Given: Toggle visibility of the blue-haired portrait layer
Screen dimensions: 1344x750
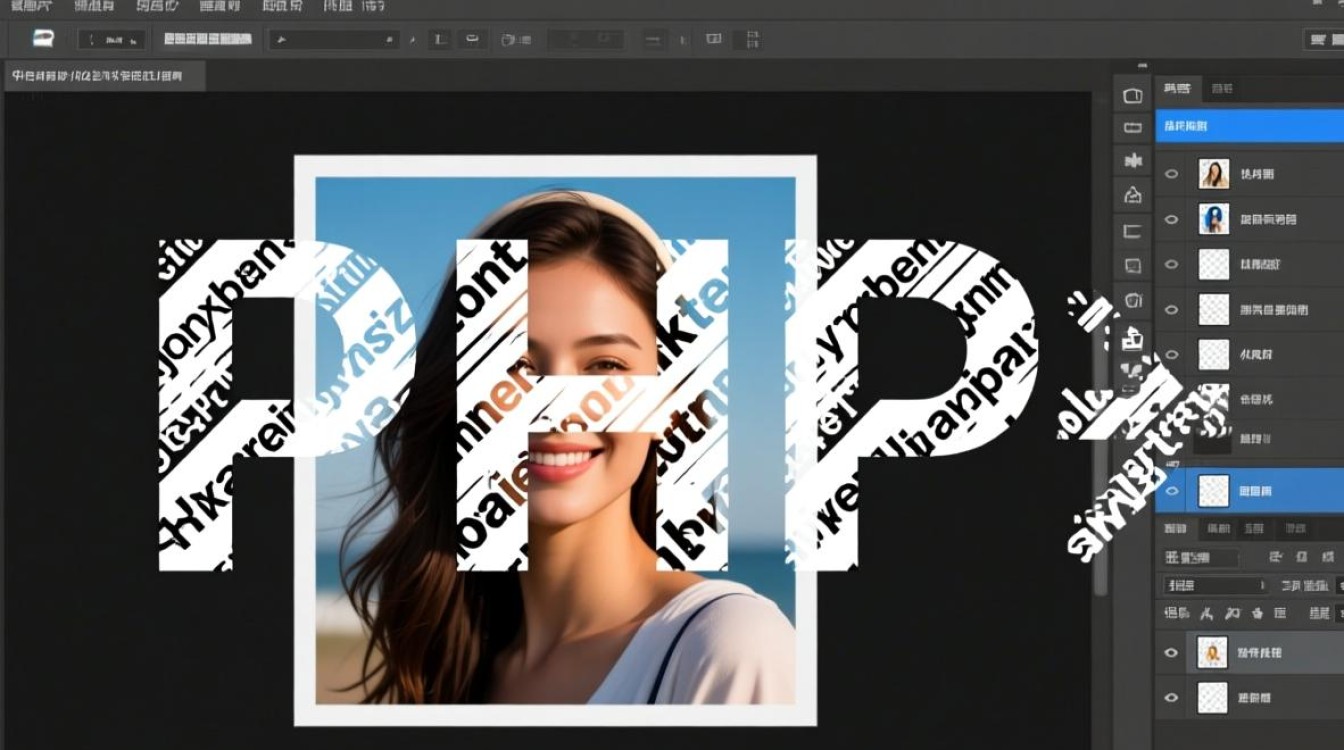Looking at the screenshot, I should coord(1172,219).
